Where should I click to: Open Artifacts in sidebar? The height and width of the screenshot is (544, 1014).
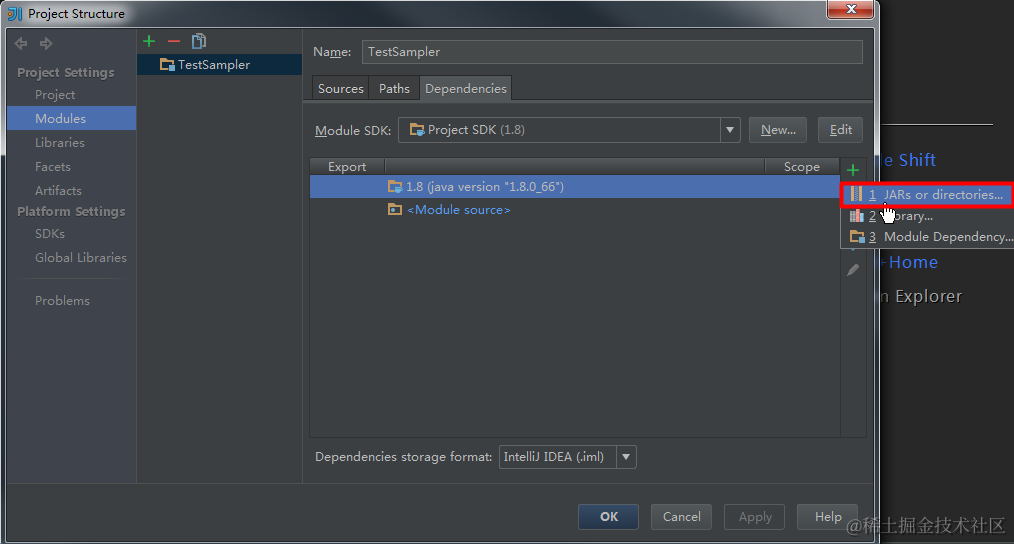point(58,191)
